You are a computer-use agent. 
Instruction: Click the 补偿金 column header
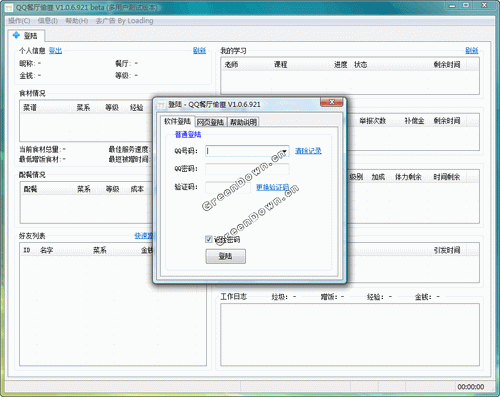coord(414,121)
